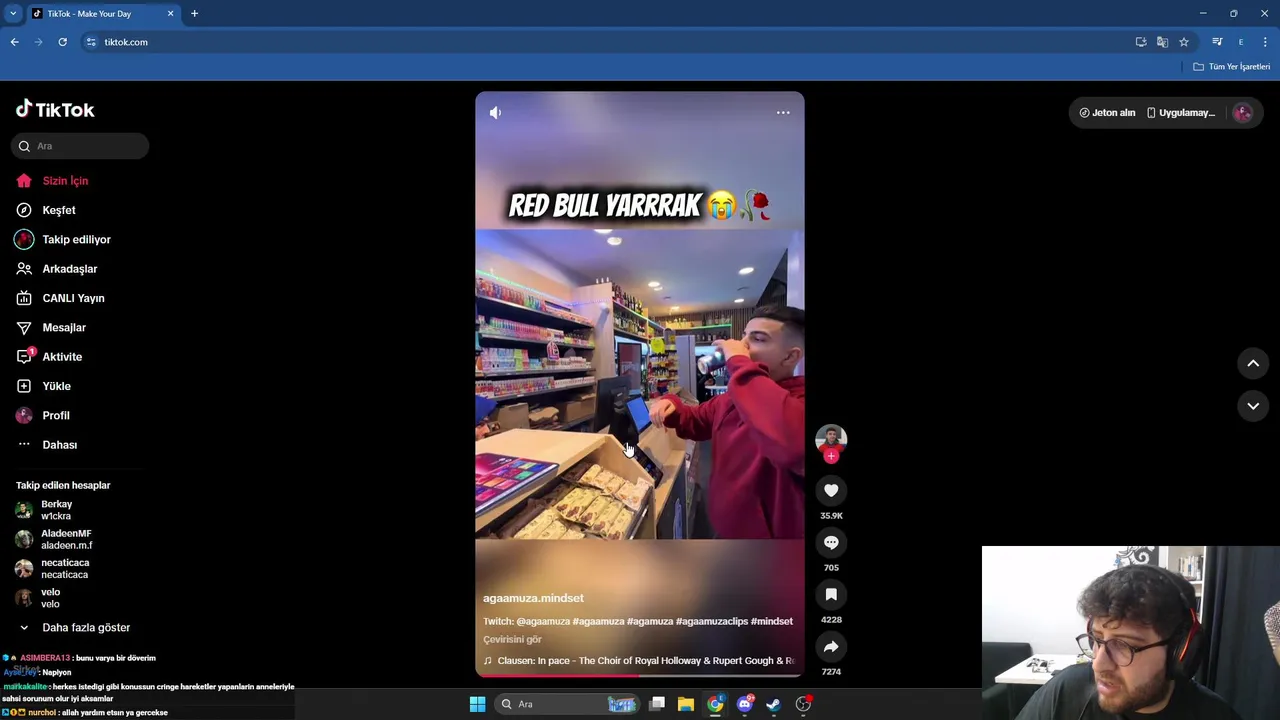This screenshot has width=1280, height=720.
Task: Open the comments bubble showing 705
Action: pyautogui.click(x=831, y=542)
